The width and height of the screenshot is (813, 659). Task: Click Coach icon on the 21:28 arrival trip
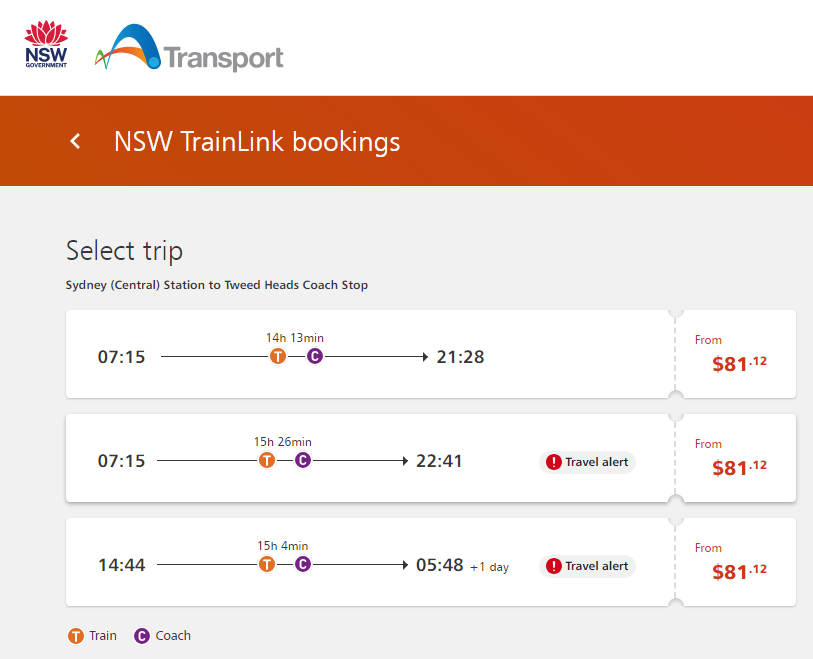pos(315,357)
